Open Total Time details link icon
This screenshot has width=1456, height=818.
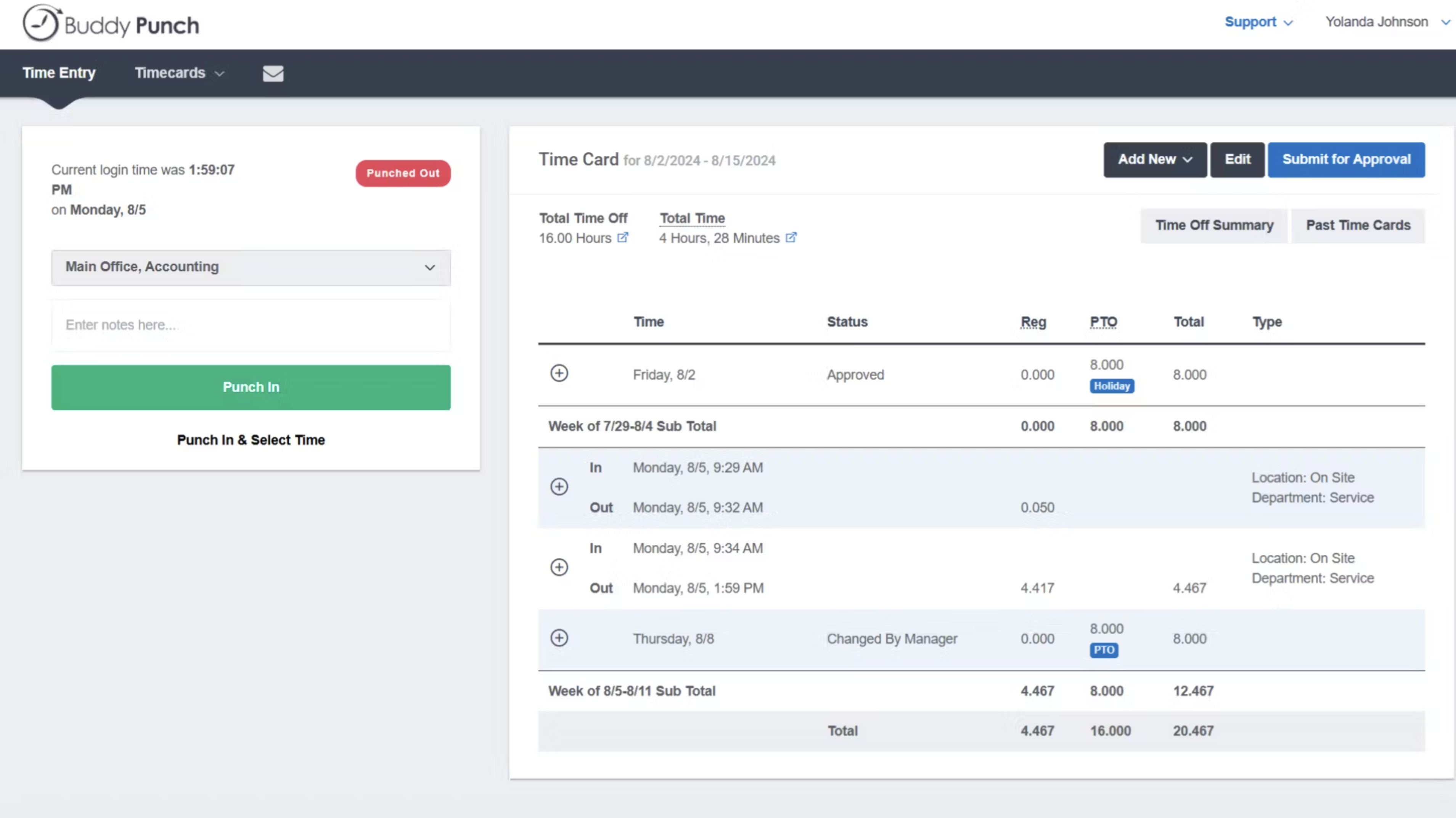pyautogui.click(x=791, y=238)
